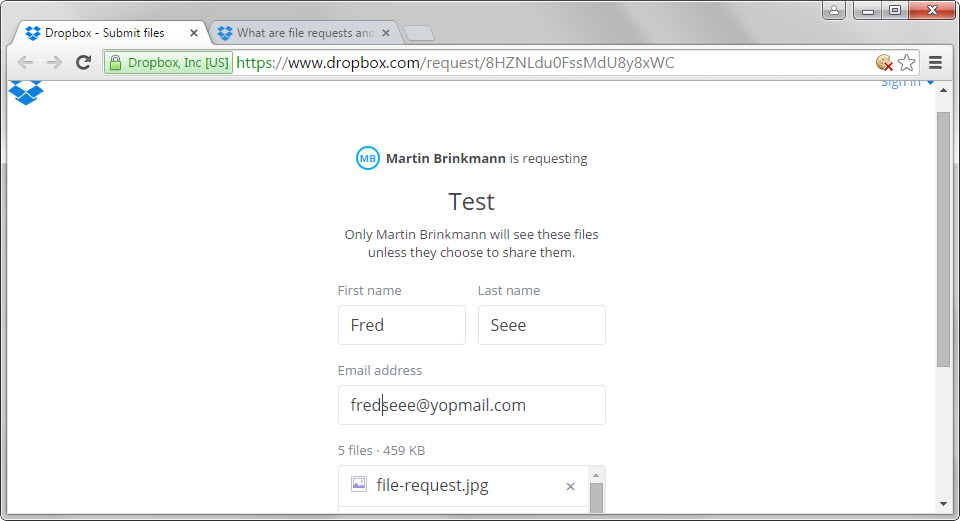The height and width of the screenshot is (521, 960).
Task: Click the page vertical scrollbar thumb
Action: [x=943, y=240]
